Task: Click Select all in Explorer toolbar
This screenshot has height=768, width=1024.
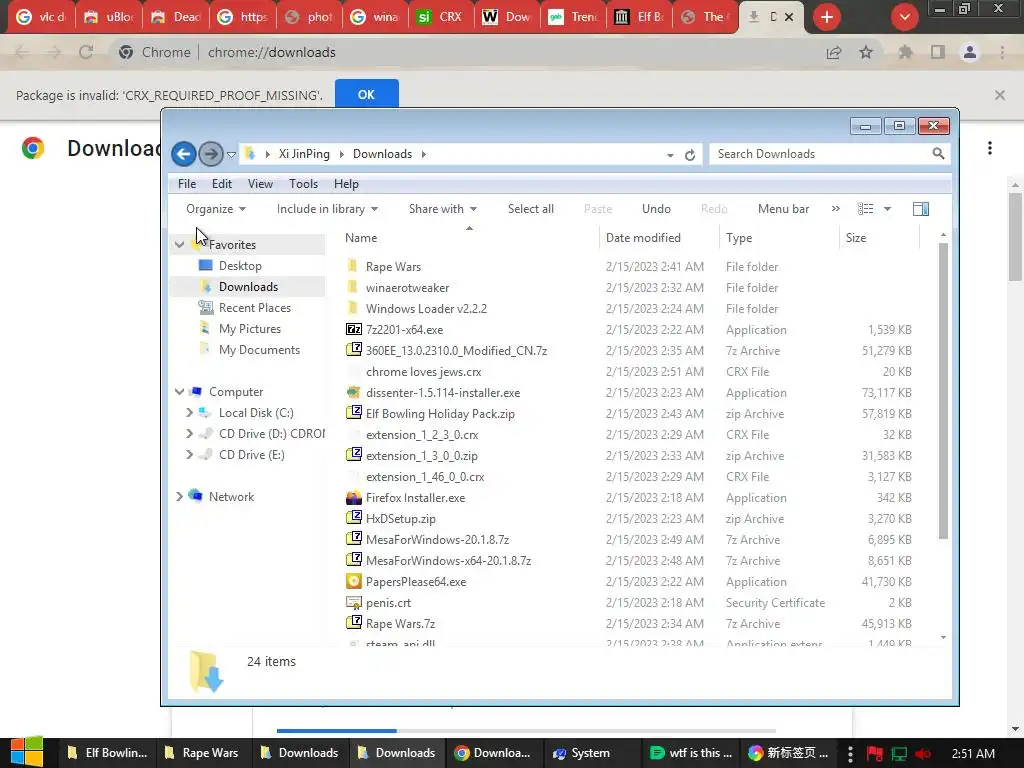Action: pyautogui.click(x=530, y=209)
